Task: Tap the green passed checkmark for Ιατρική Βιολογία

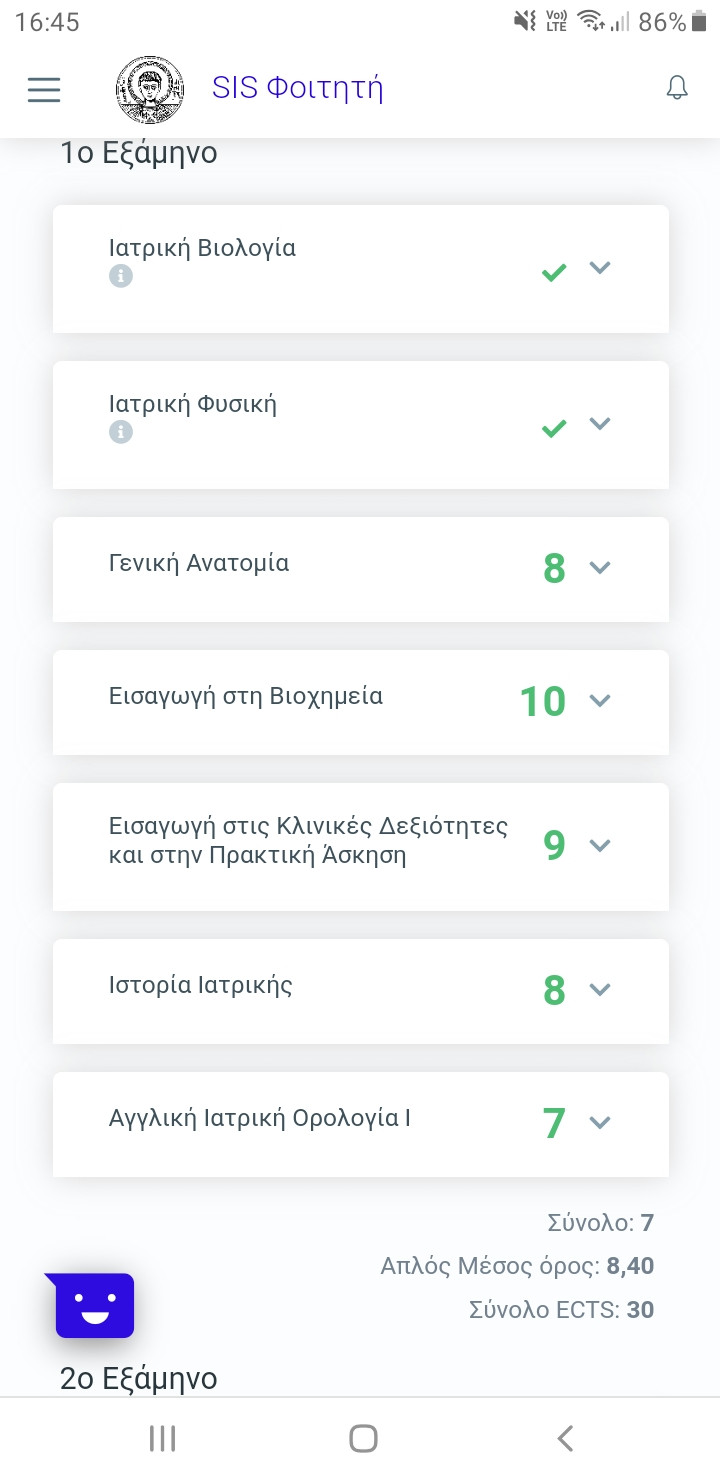Action: 553,271
